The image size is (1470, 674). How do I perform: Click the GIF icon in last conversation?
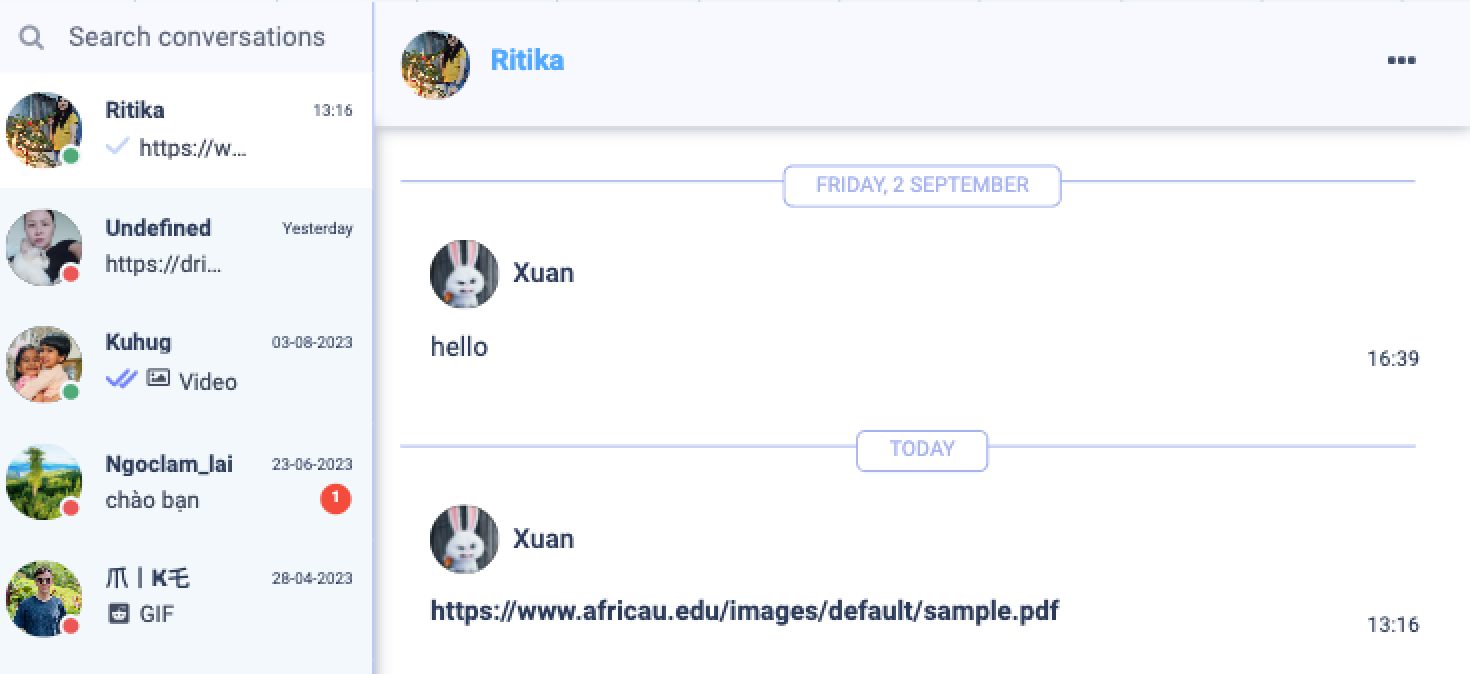(119, 614)
